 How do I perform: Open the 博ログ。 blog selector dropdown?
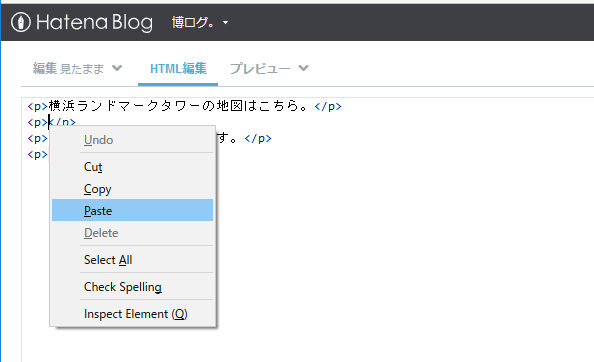pyautogui.click(x=200, y=22)
